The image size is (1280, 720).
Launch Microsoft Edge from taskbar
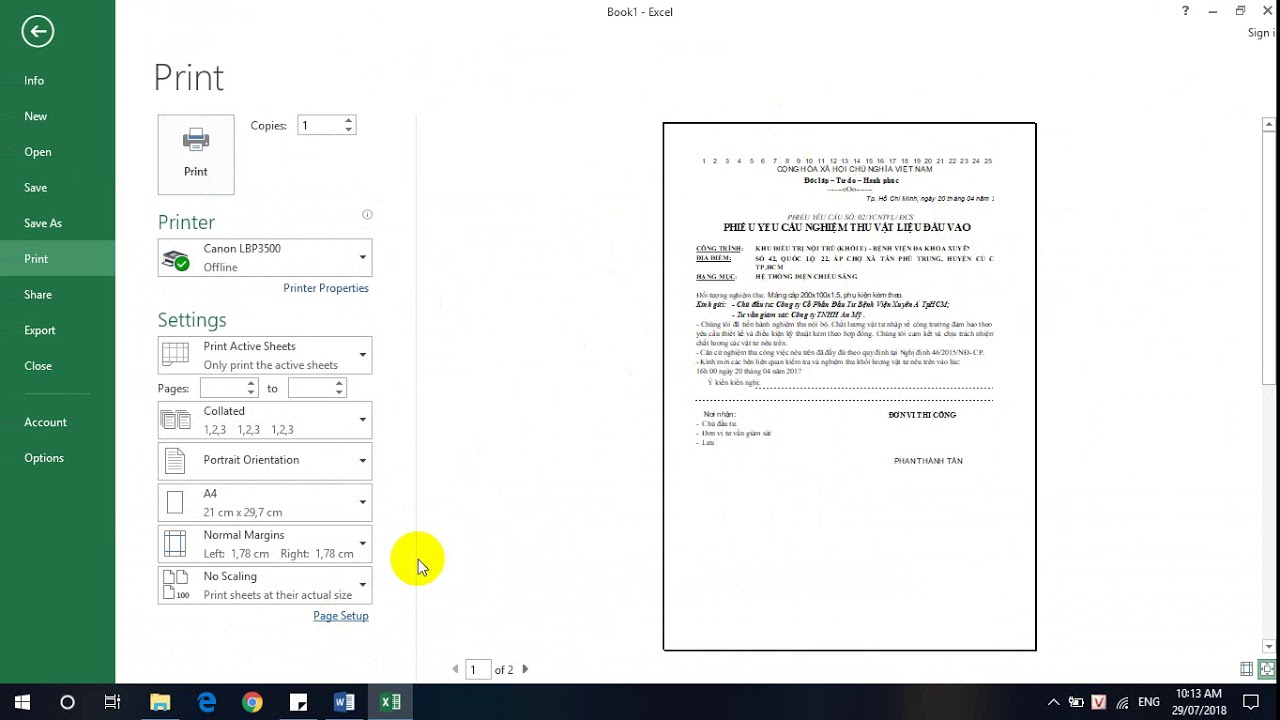pos(207,702)
